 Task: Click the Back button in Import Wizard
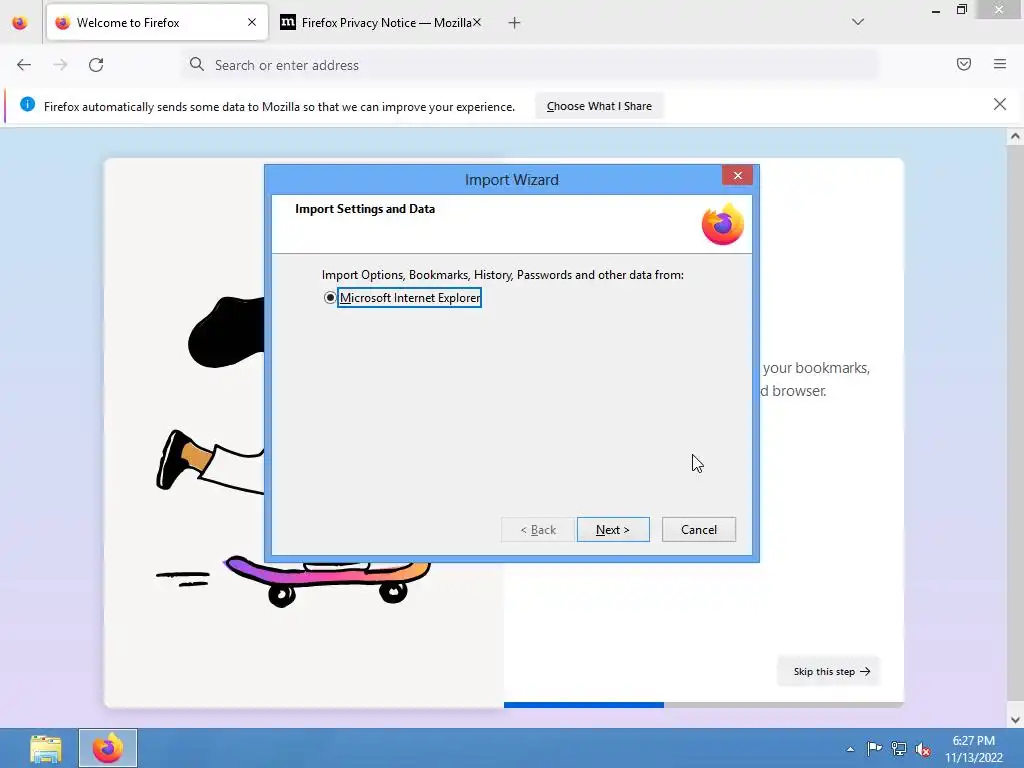point(538,530)
